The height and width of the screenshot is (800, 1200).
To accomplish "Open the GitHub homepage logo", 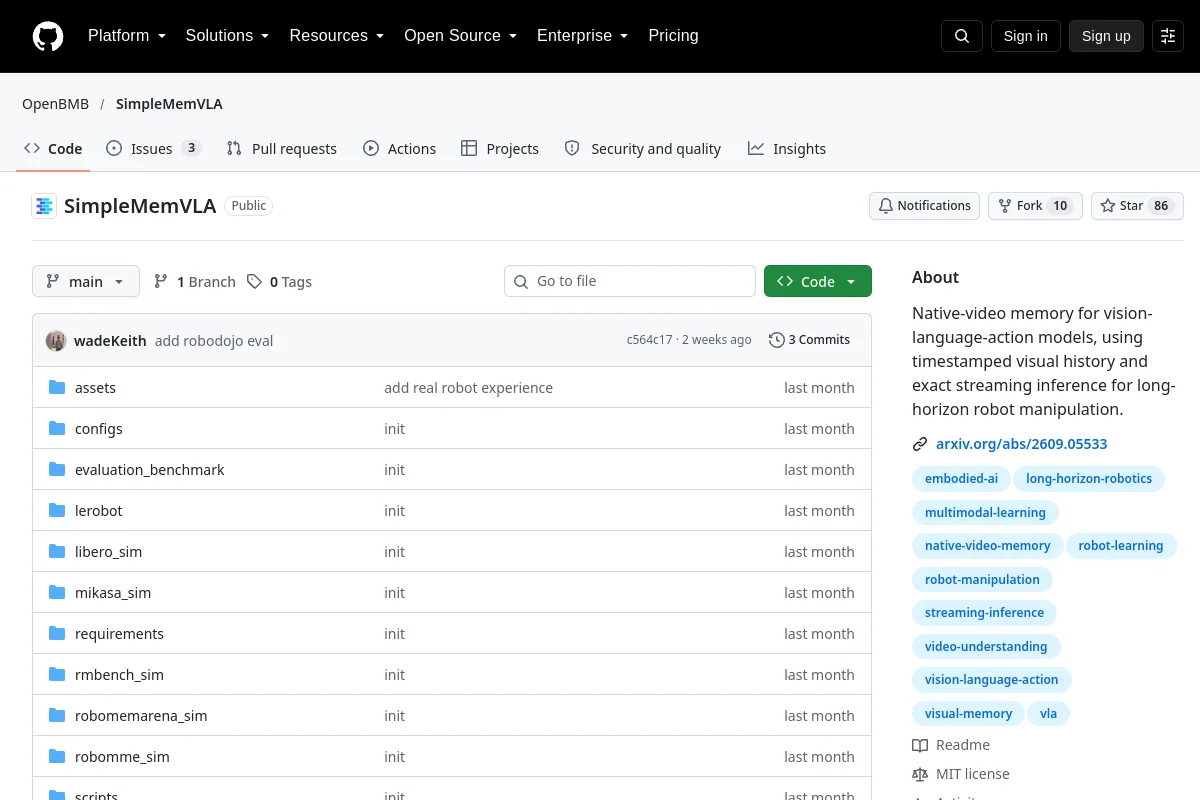I will (x=48, y=36).
